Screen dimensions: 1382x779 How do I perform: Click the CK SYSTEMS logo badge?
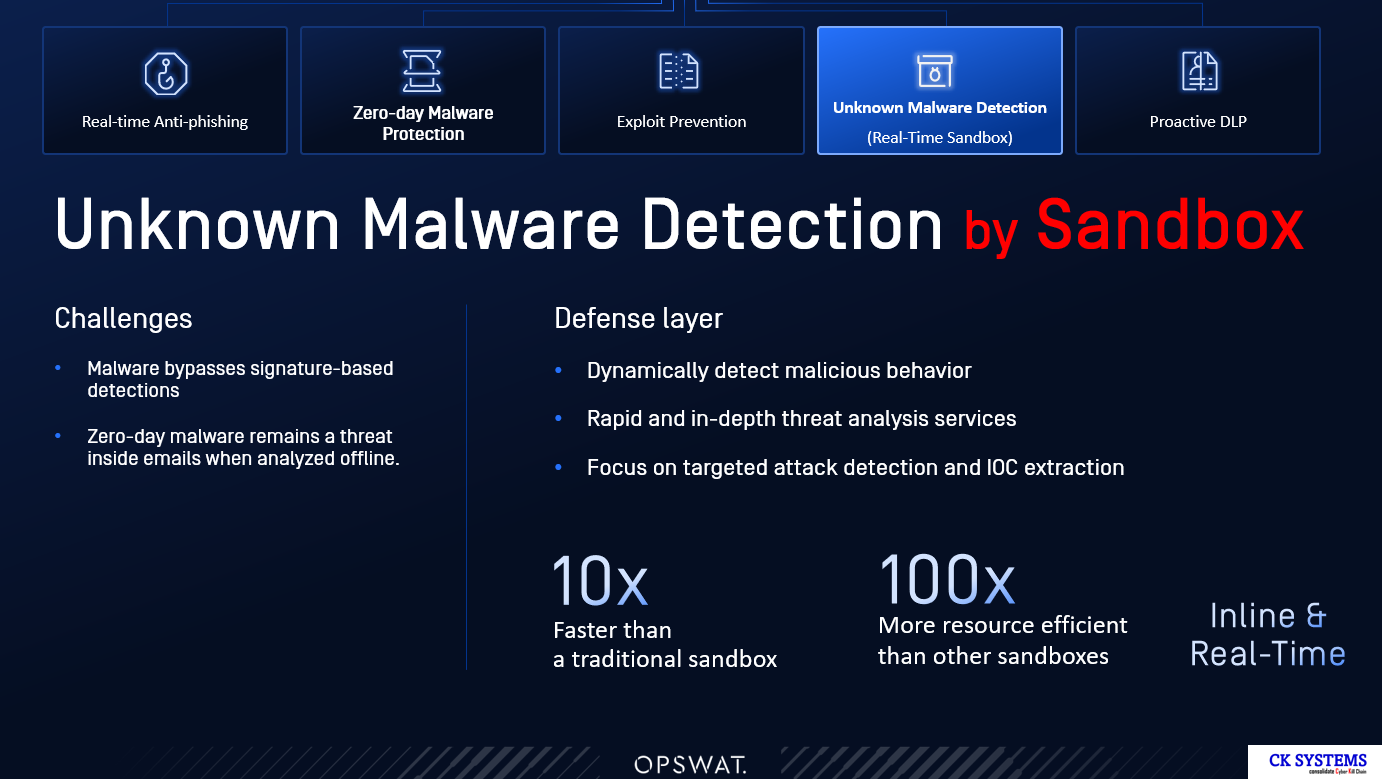pyautogui.click(x=1315, y=762)
